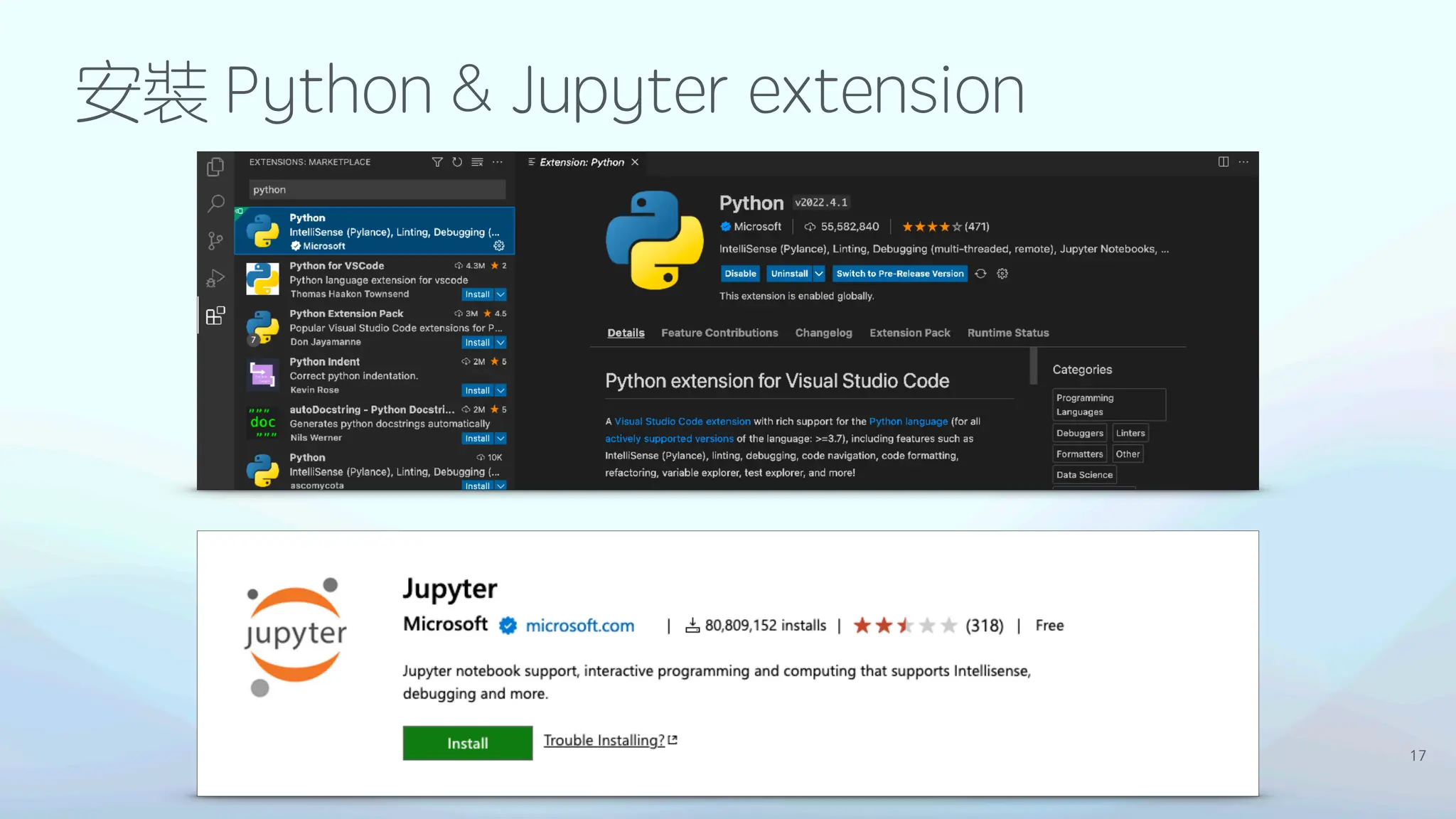This screenshot has height=819, width=1456.
Task: Select the Extension: Python editor tab
Action: (582, 162)
